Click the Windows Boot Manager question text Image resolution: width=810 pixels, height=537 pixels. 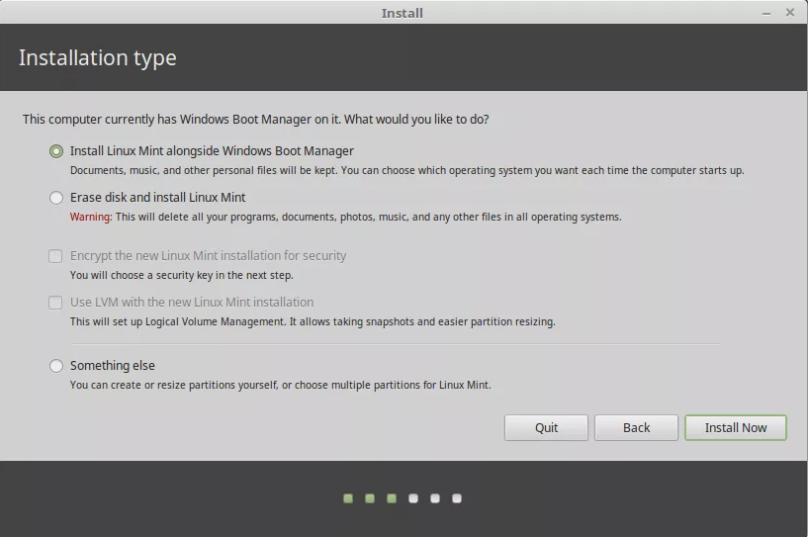pyautogui.click(x=256, y=119)
